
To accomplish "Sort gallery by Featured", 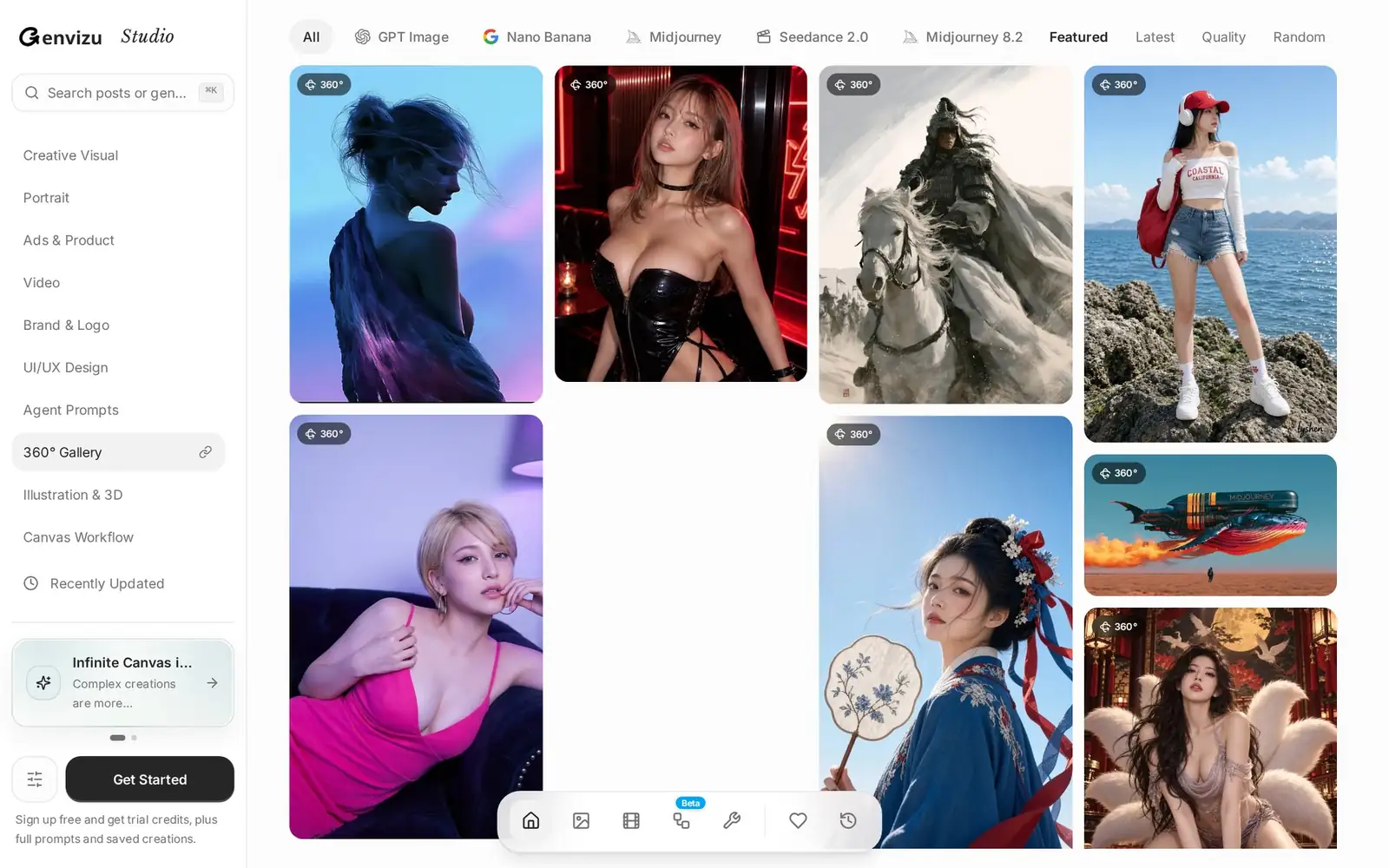I will (1078, 37).
